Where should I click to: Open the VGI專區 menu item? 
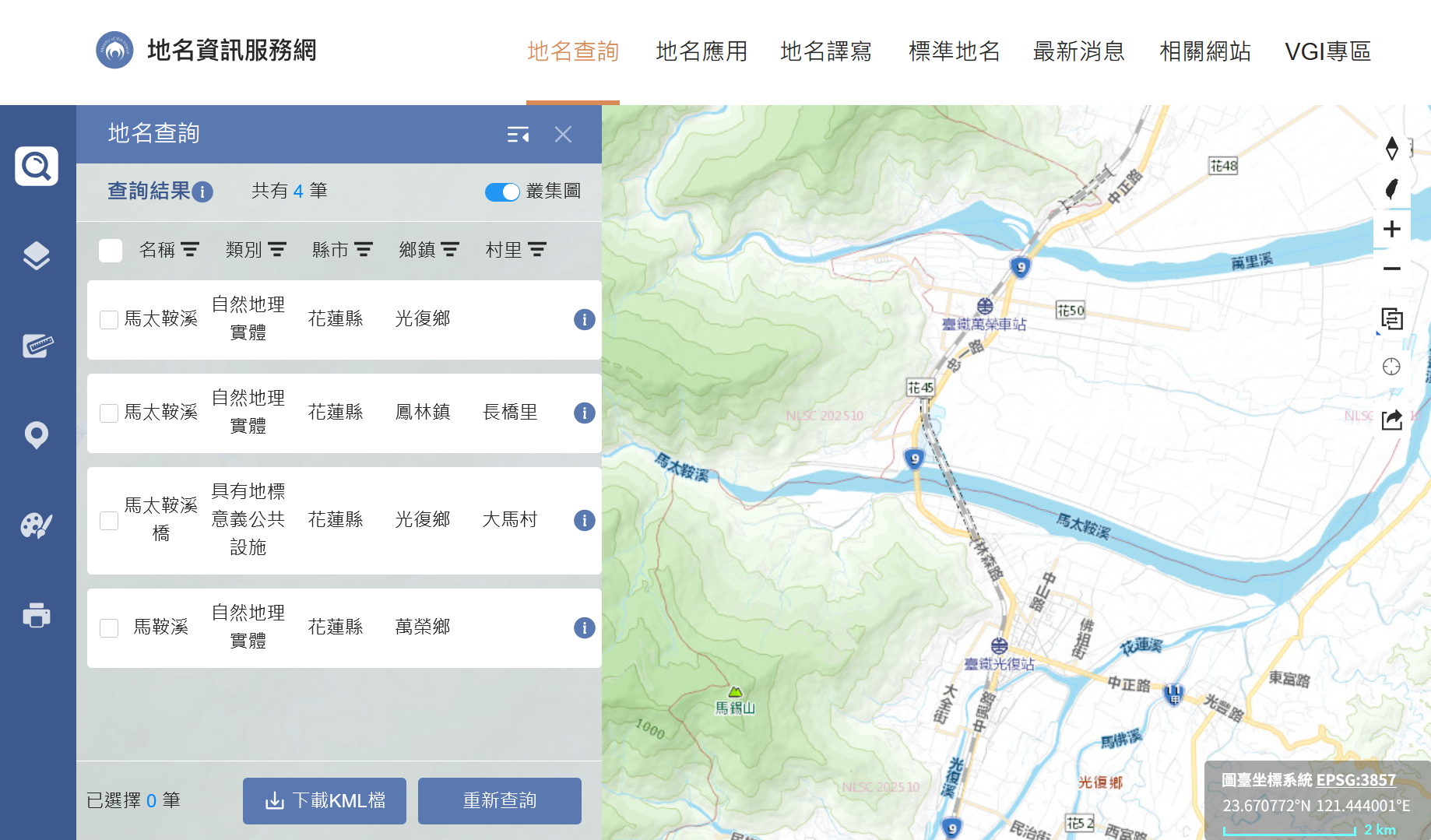1327,51
